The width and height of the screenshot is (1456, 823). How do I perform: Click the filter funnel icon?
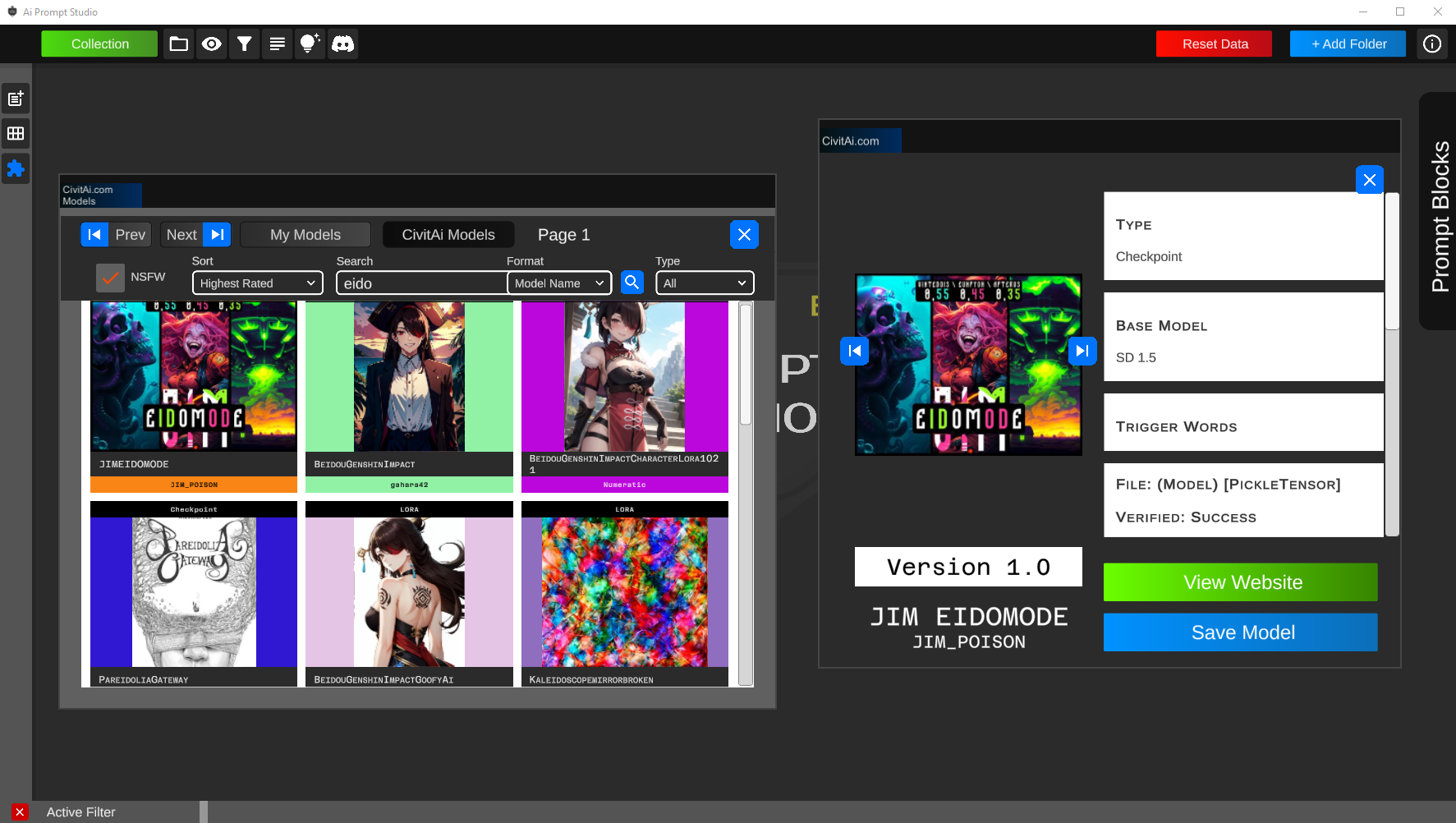pos(244,44)
